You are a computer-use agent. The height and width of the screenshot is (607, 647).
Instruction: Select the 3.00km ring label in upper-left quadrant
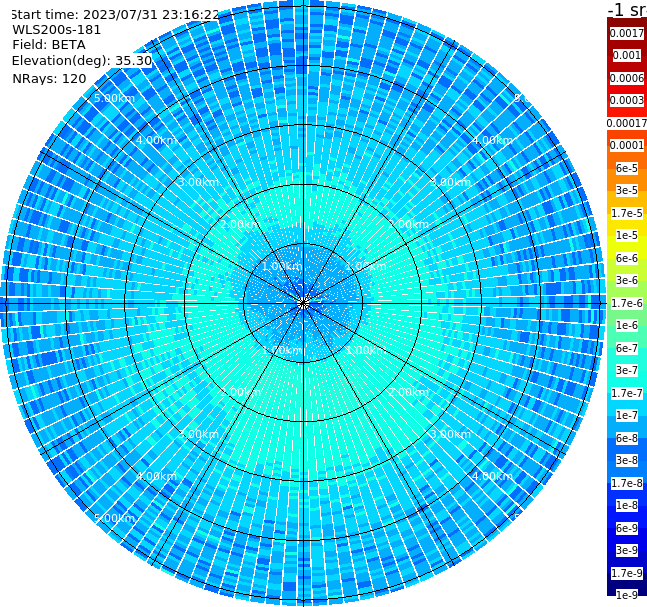tap(198, 182)
